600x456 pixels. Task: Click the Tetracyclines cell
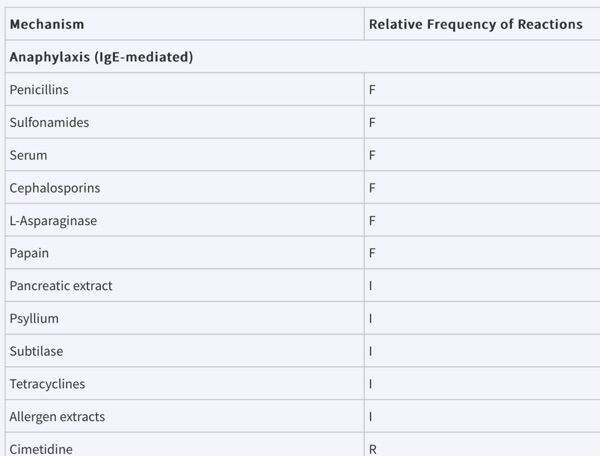(47, 384)
